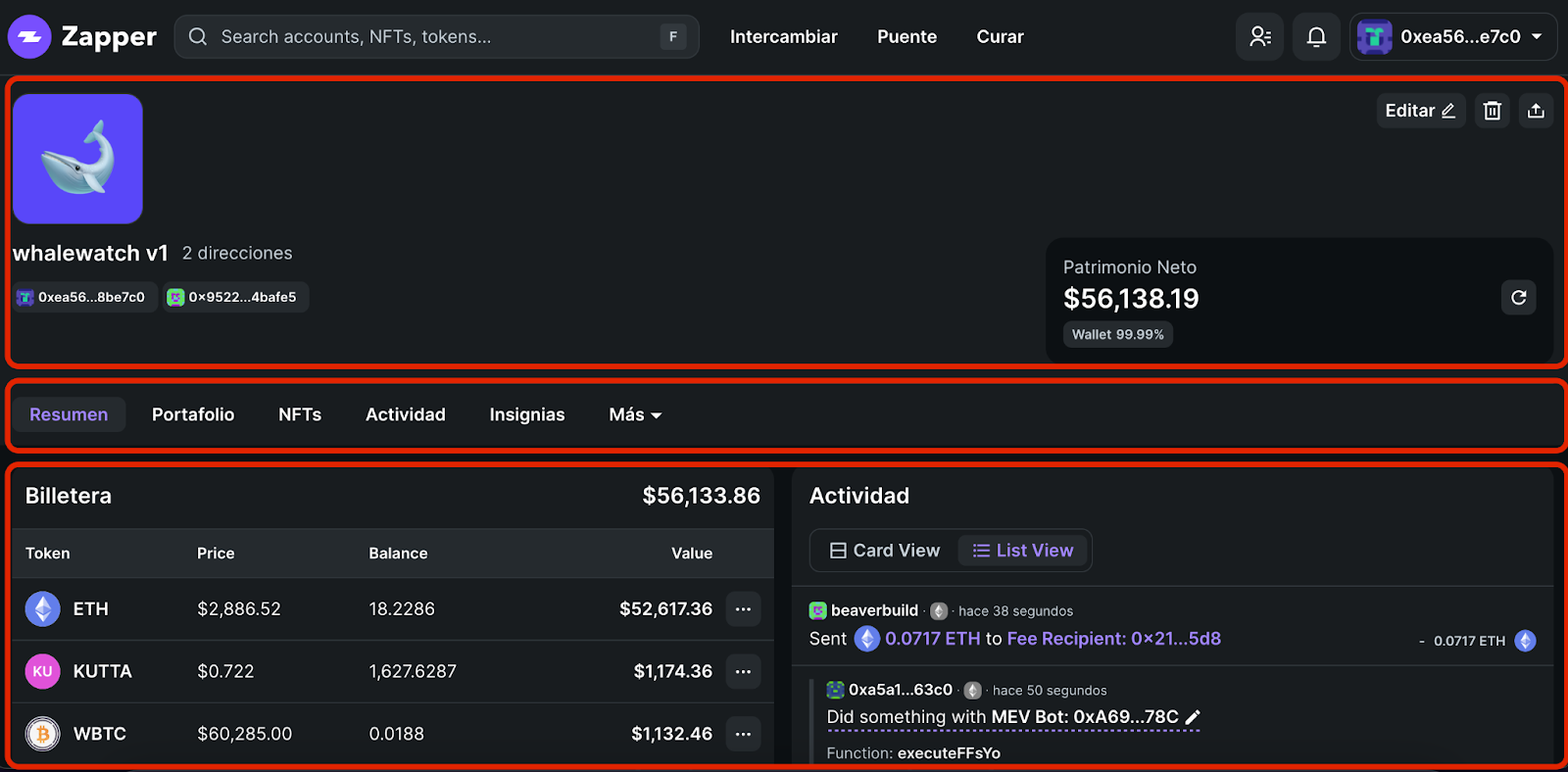Switch to the Portafolio tab
Screen dimensions: 1568x772
click(x=193, y=414)
